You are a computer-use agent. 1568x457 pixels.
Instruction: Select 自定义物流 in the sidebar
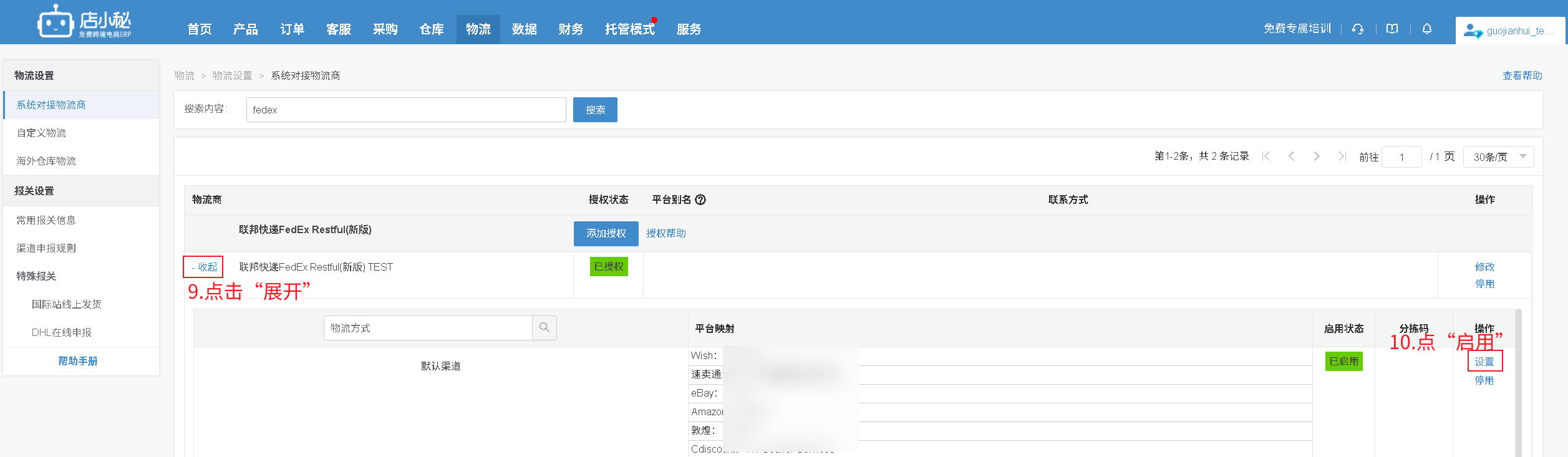[x=41, y=133]
